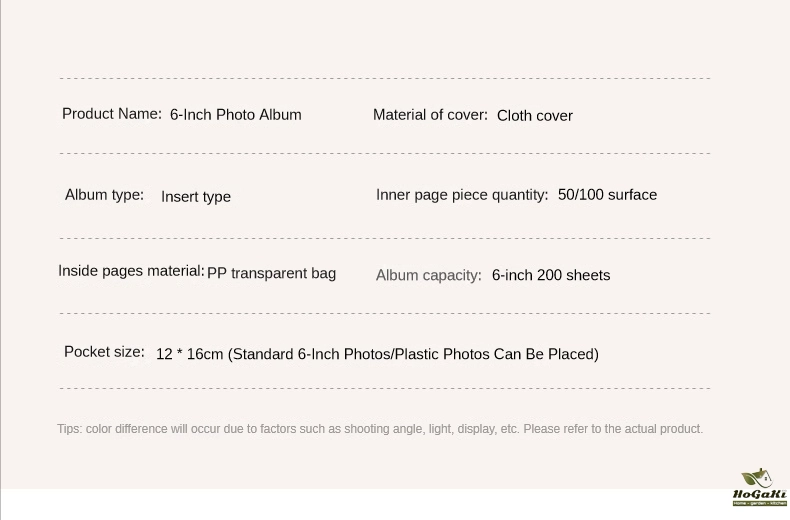The image size is (790, 520).
Task: Click the HoGaKi house leaf logo
Action: pyautogui.click(x=757, y=478)
